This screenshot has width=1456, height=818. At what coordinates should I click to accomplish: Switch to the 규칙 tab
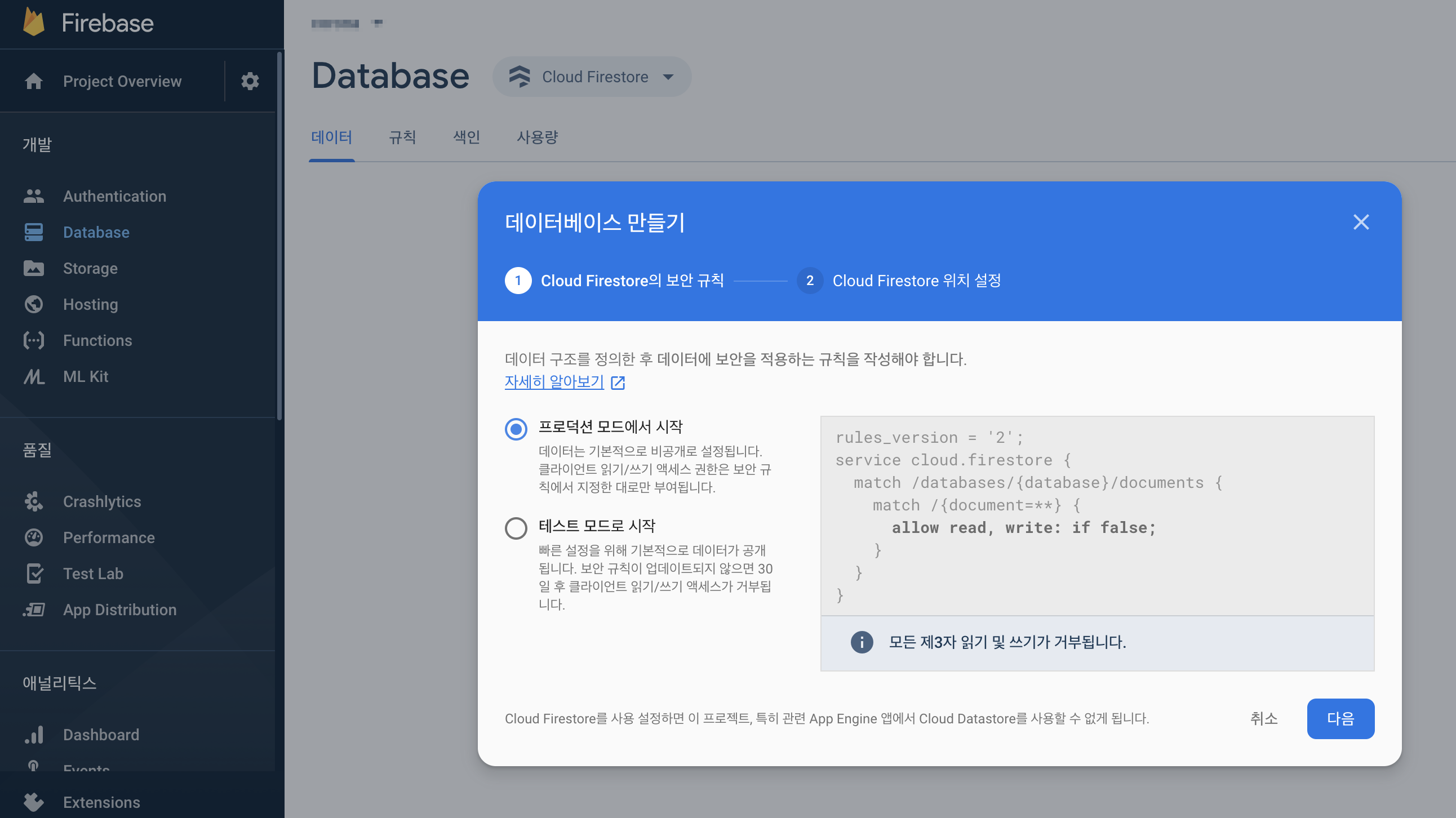coord(402,137)
